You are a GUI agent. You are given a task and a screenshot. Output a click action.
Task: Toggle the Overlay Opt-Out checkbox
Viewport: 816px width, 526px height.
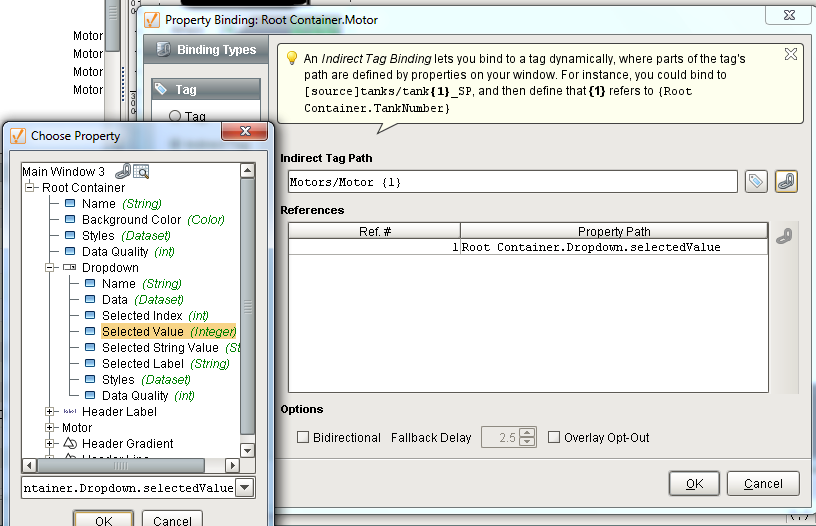(554, 437)
